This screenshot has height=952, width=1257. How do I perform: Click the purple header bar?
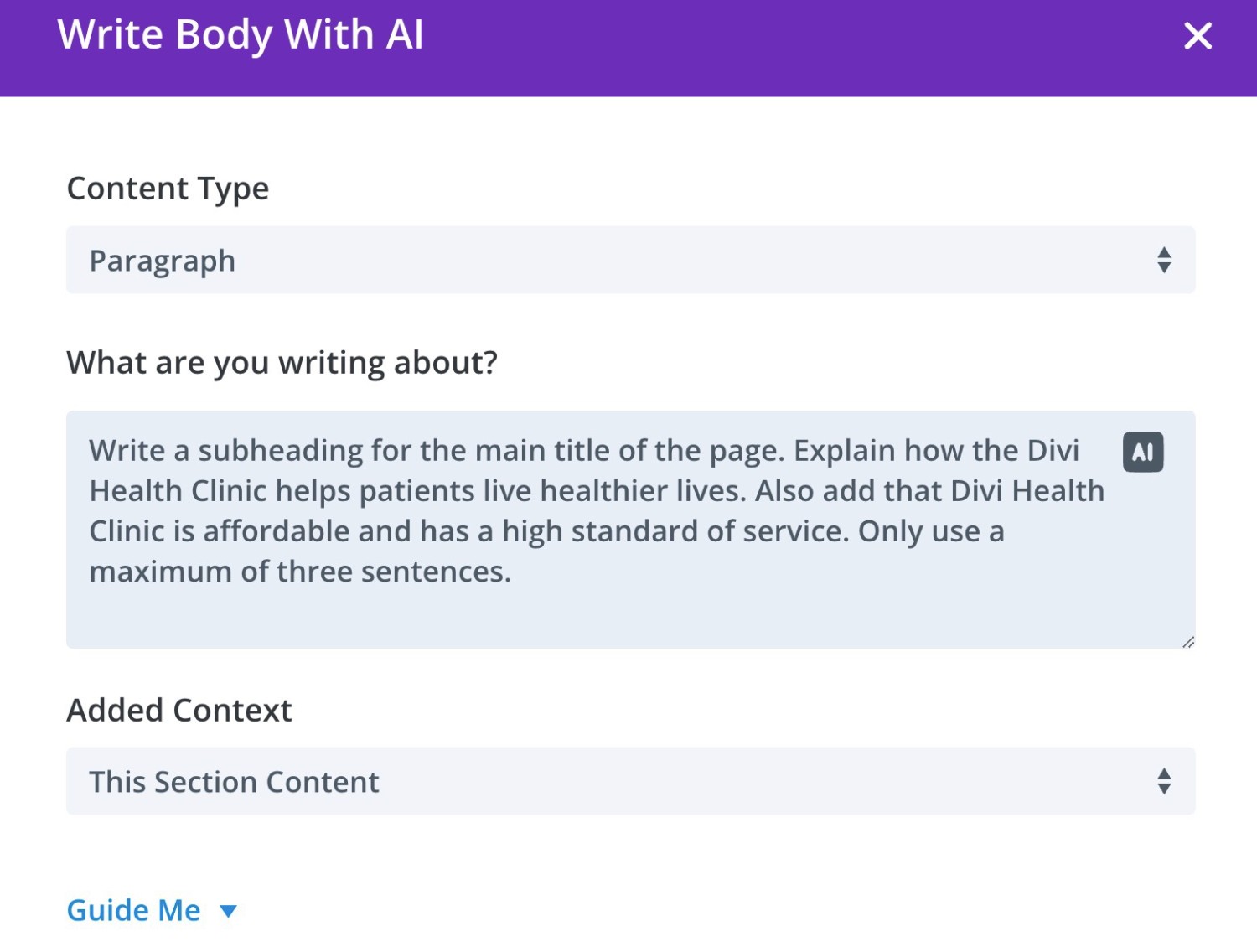point(628,48)
